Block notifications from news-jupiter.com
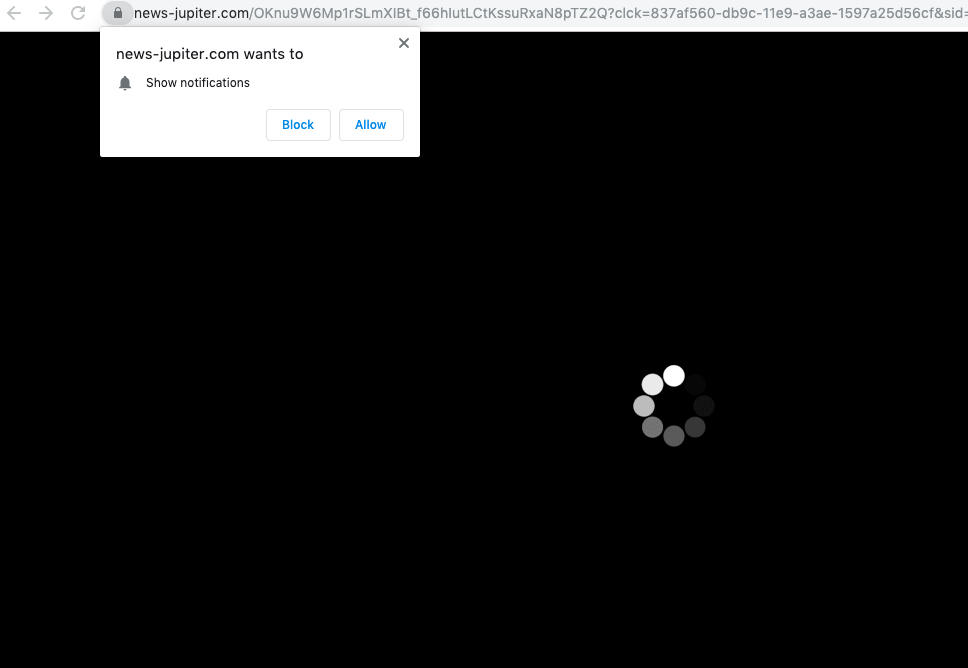968x668 pixels. [x=298, y=125]
